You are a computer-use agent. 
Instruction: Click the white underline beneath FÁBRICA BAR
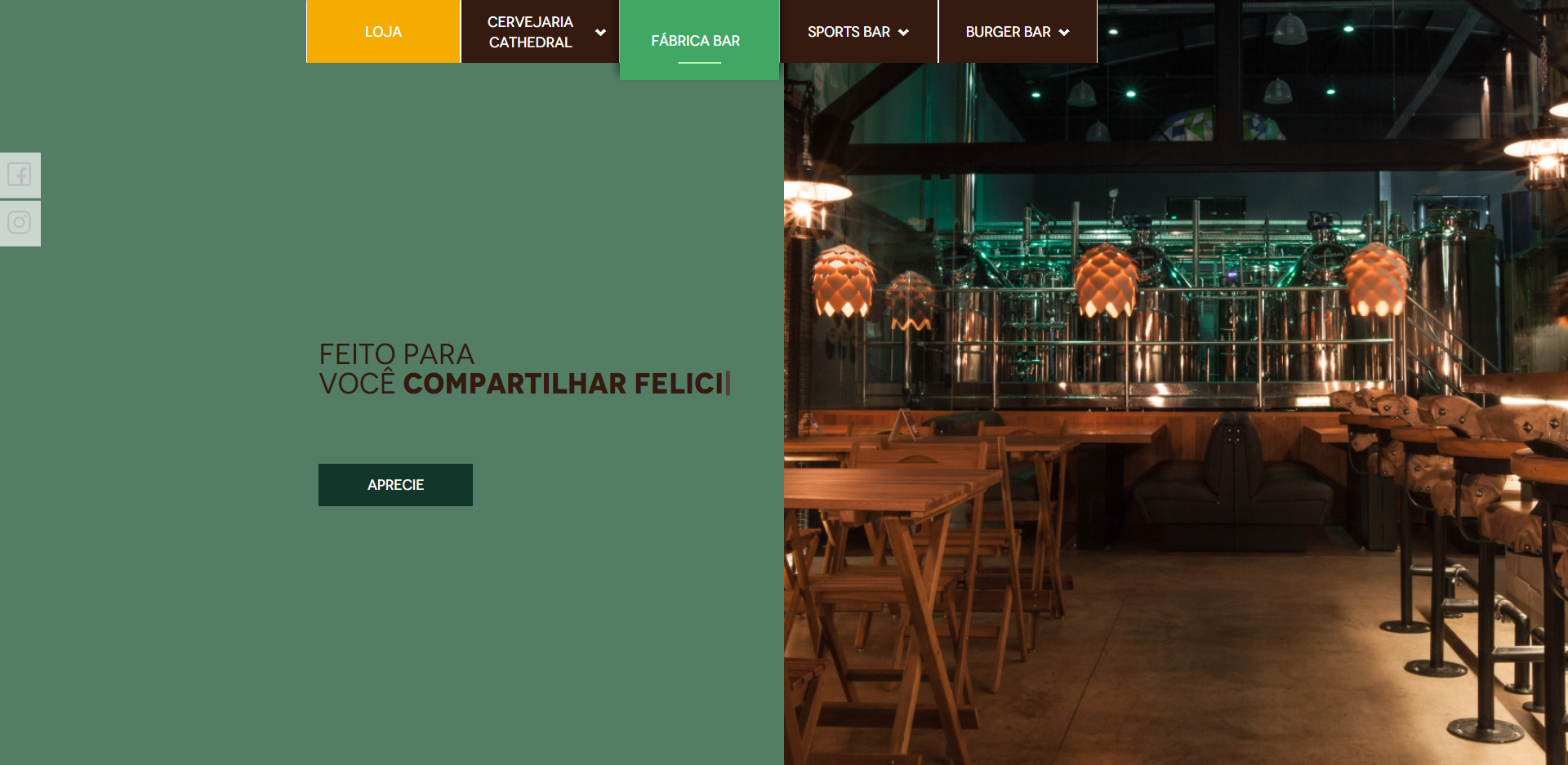click(x=699, y=62)
